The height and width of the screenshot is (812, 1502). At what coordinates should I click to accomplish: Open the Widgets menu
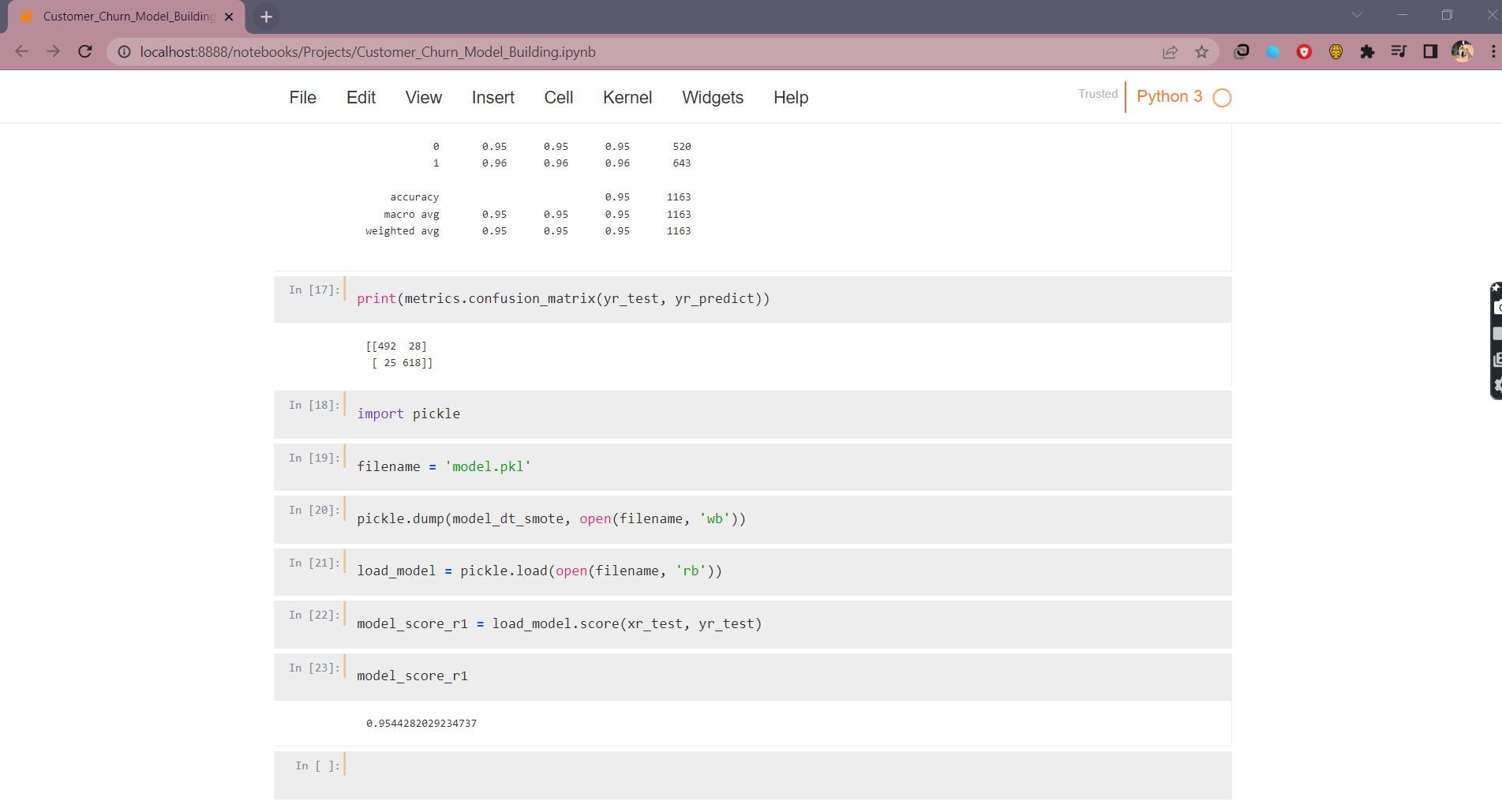(713, 97)
